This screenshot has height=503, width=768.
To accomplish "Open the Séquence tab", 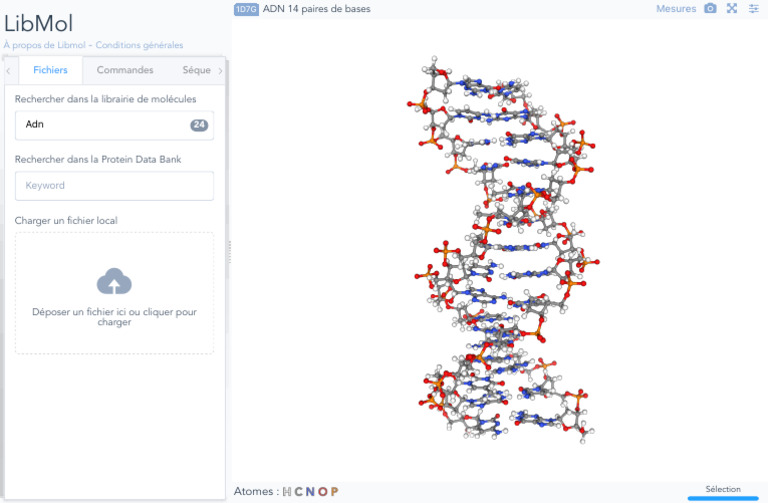I will (x=197, y=71).
